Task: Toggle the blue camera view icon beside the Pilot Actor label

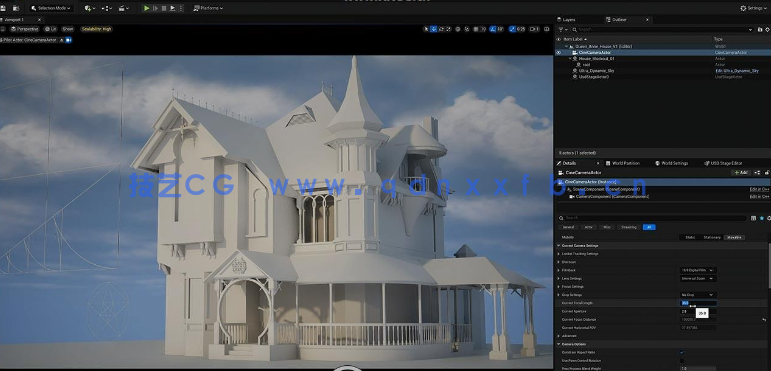Action: pyautogui.click(x=69, y=40)
